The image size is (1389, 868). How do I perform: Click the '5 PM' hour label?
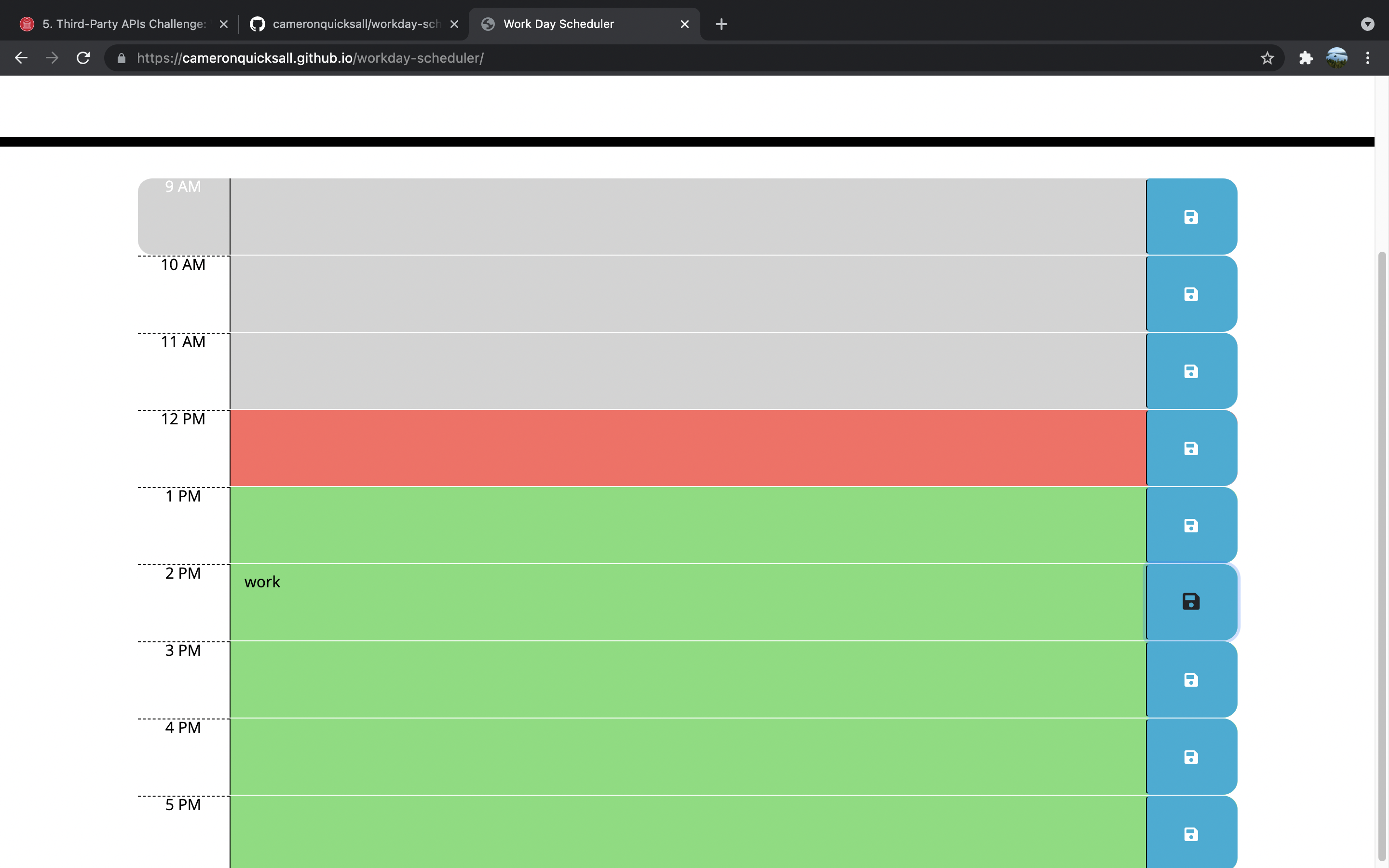183,805
